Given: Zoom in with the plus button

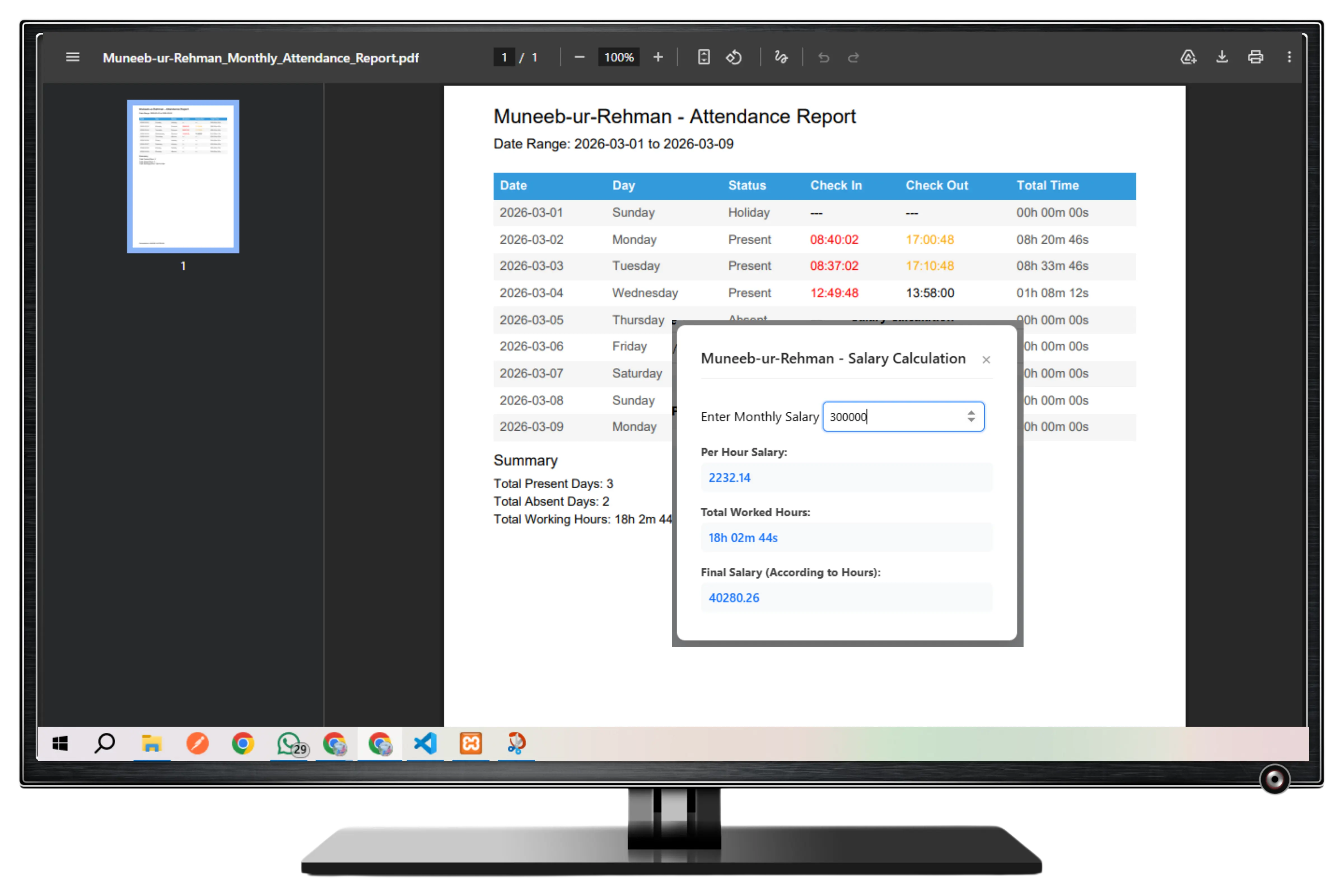Looking at the screenshot, I should [x=658, y=57].
